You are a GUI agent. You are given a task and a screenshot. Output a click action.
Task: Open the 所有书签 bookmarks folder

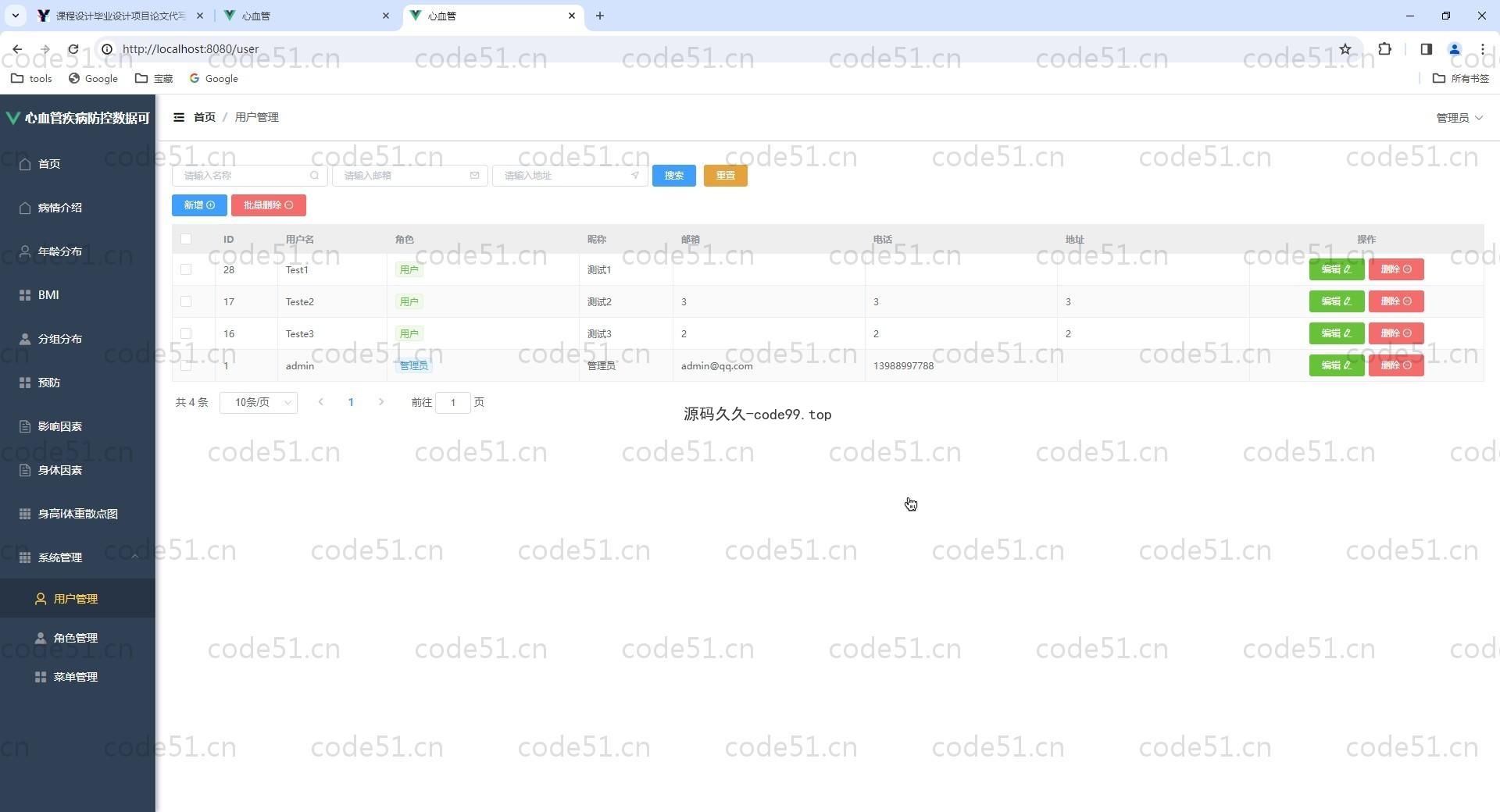pos(1460,78)
